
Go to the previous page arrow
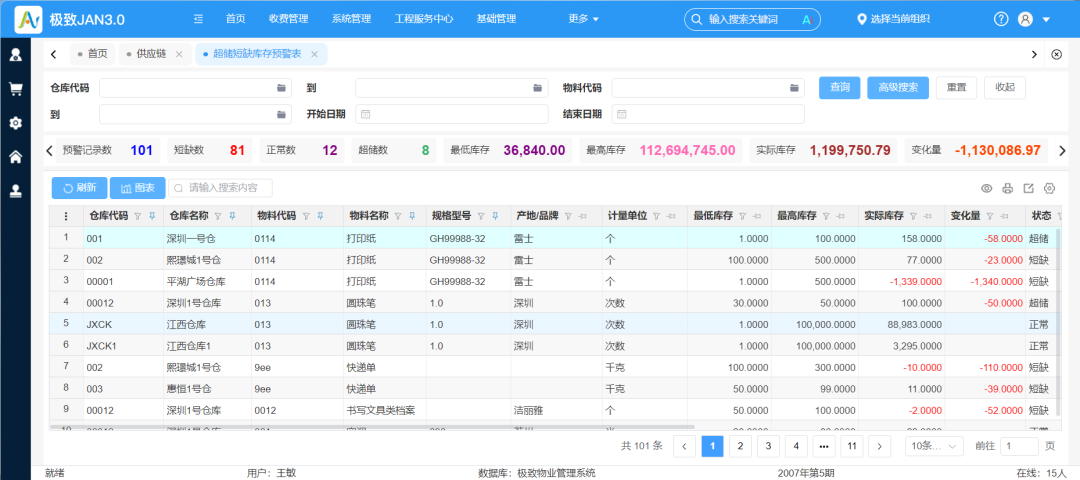(x=684, y=446)
